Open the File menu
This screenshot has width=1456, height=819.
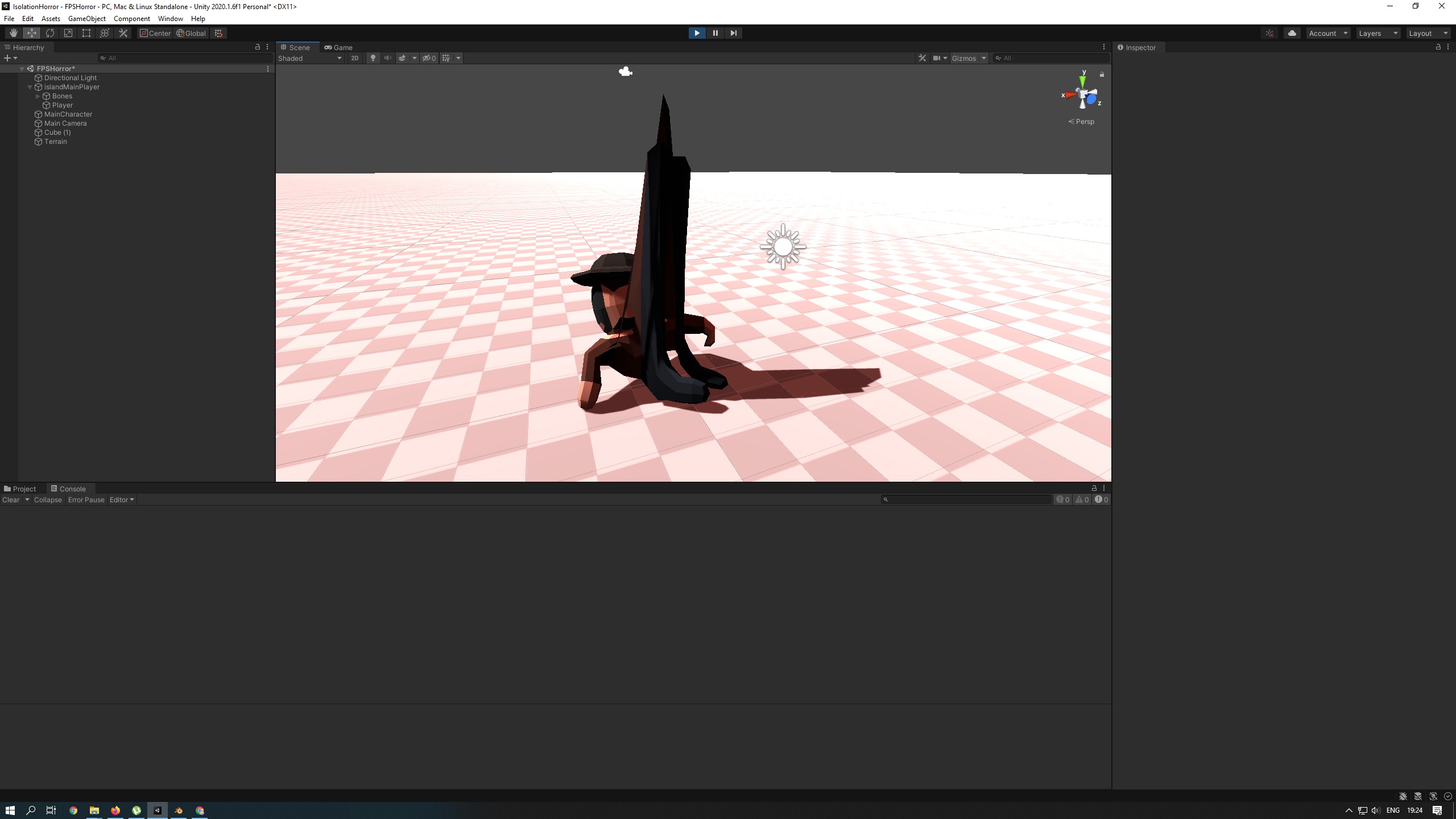(9, 19)
